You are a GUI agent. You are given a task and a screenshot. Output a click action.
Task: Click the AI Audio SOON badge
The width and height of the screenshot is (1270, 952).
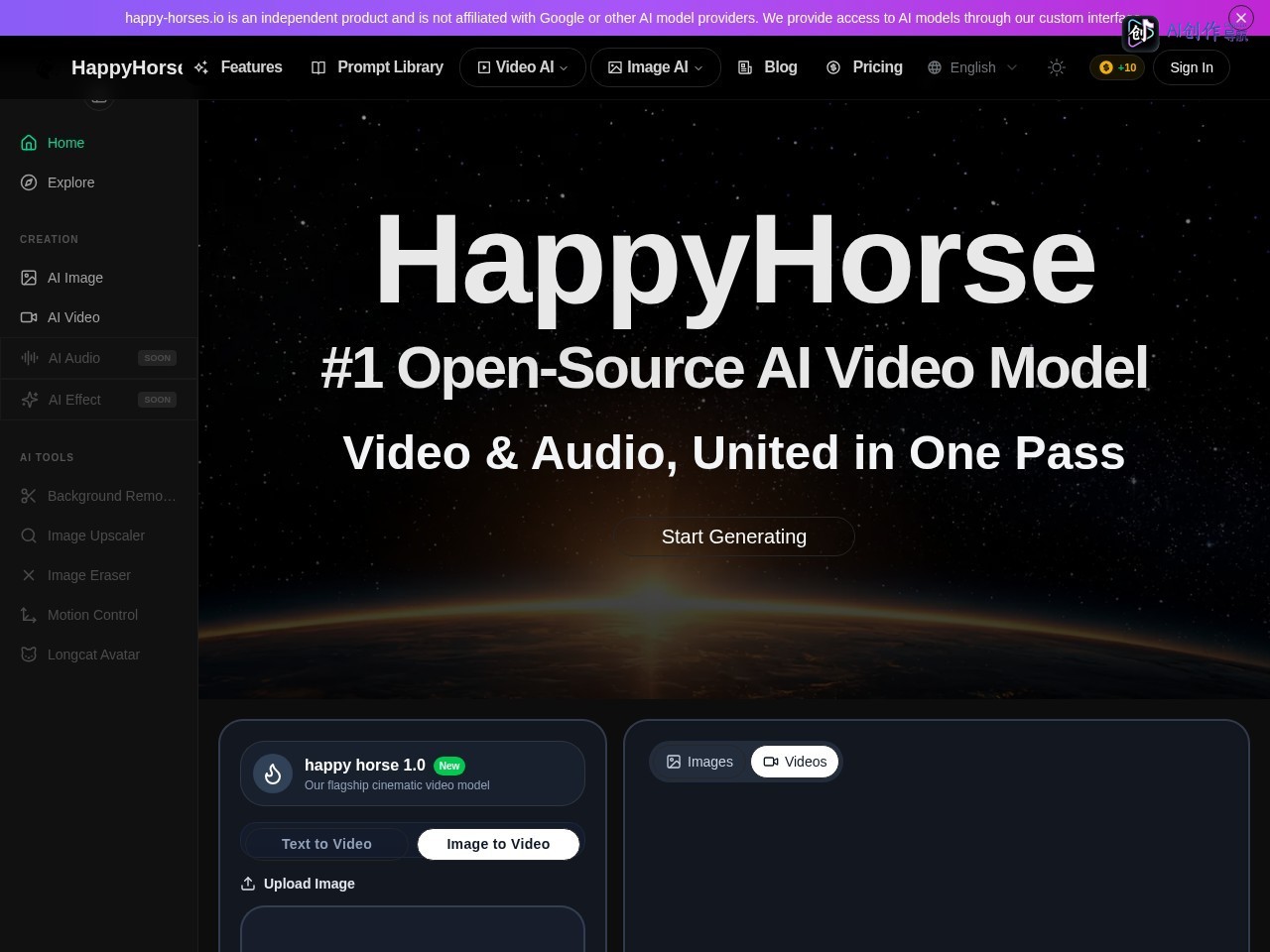(158, 358)
